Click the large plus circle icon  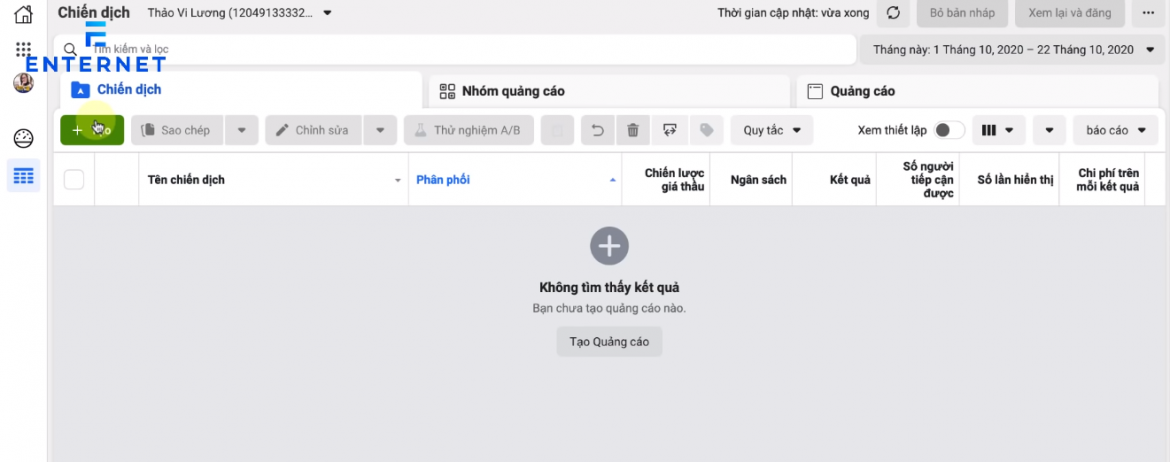pyautogui.click(x=610, y=245)
